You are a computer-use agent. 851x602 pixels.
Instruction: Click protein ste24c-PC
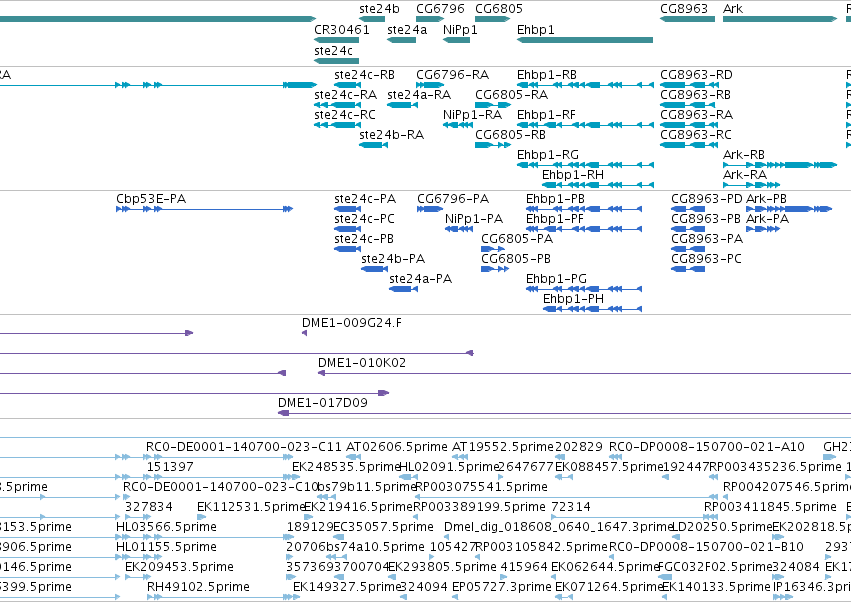[348, 229]
